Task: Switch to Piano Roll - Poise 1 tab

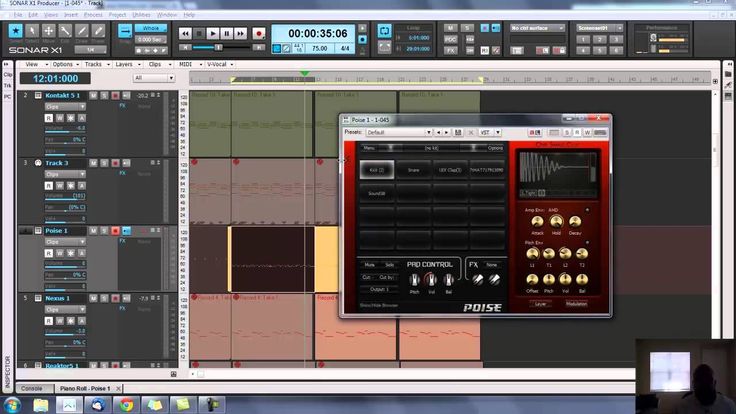Action: tap(85, 389)
